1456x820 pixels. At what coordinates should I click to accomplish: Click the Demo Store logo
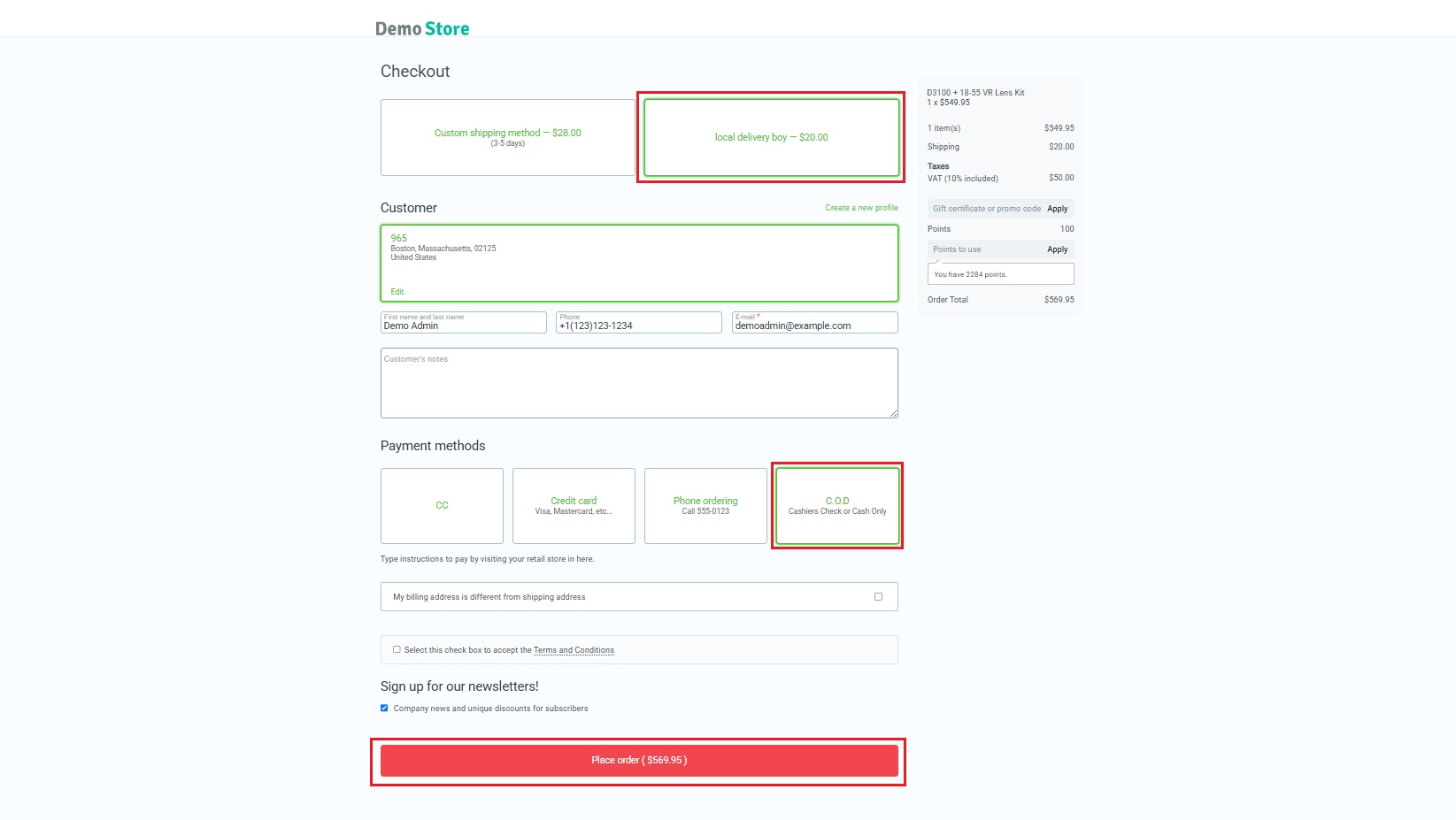tap(422, 28)
